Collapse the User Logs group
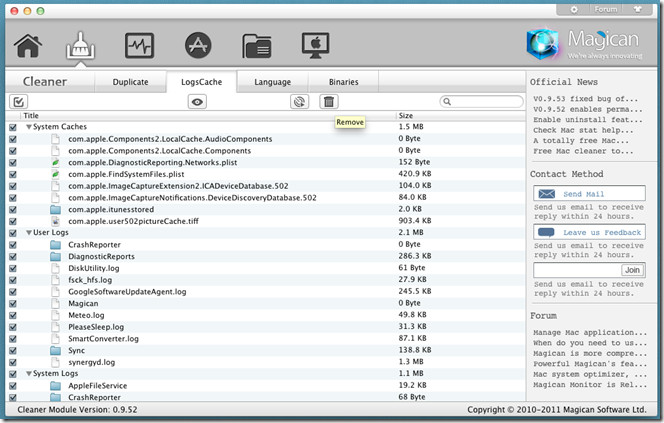Screen dimensions: 664x423 coord(29,232)
